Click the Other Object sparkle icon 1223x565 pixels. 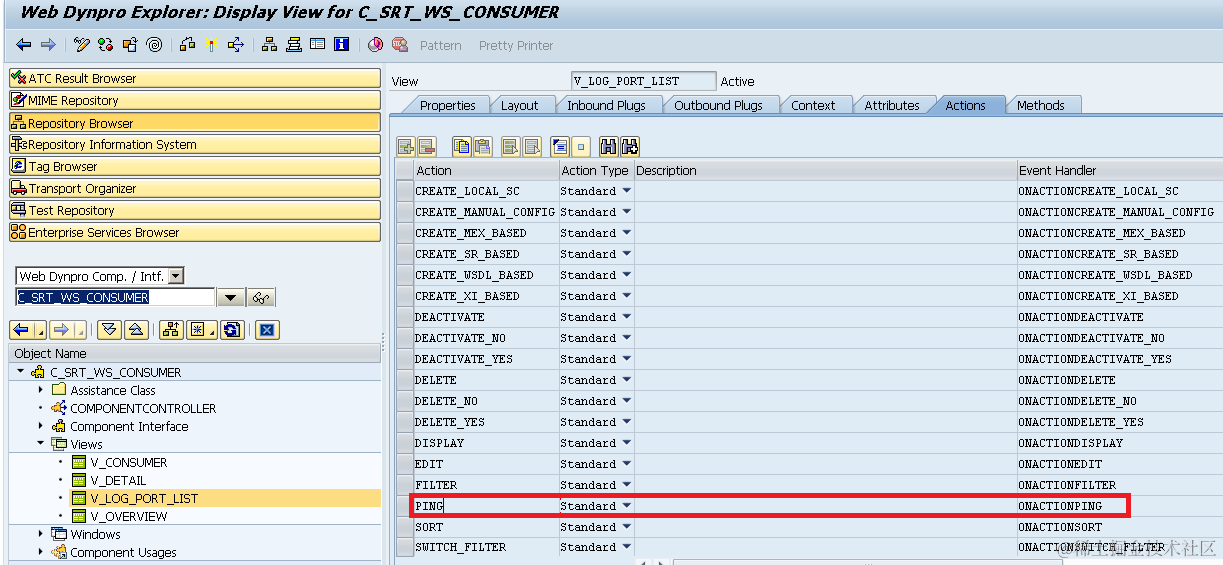[212, 45]
